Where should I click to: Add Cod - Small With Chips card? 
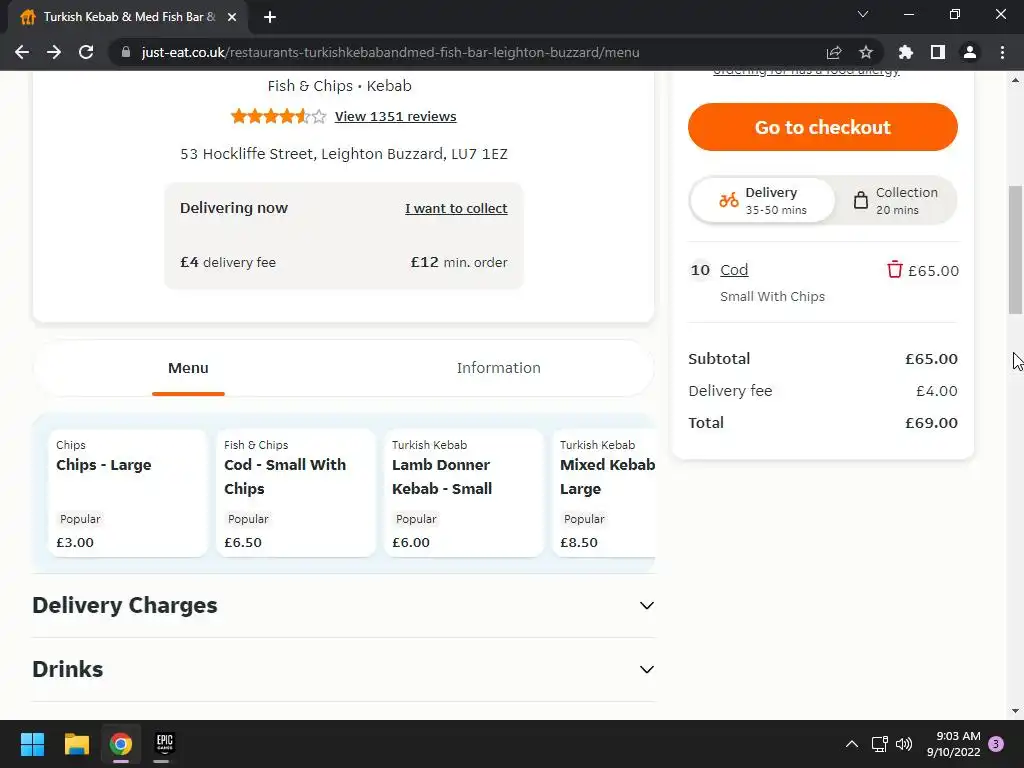point(295,493)
